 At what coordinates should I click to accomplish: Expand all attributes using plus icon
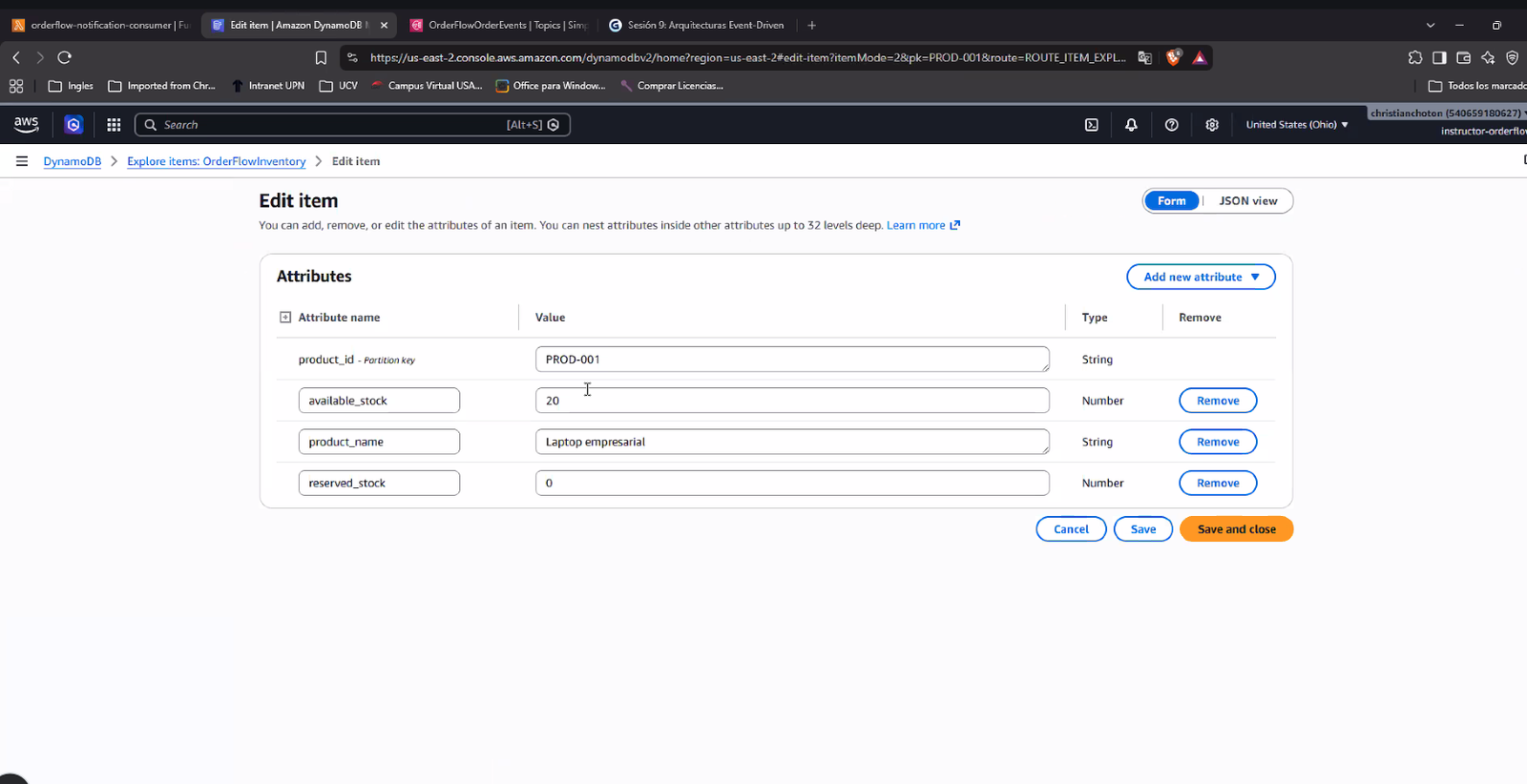pyautogui.click(x=284, y=317)
